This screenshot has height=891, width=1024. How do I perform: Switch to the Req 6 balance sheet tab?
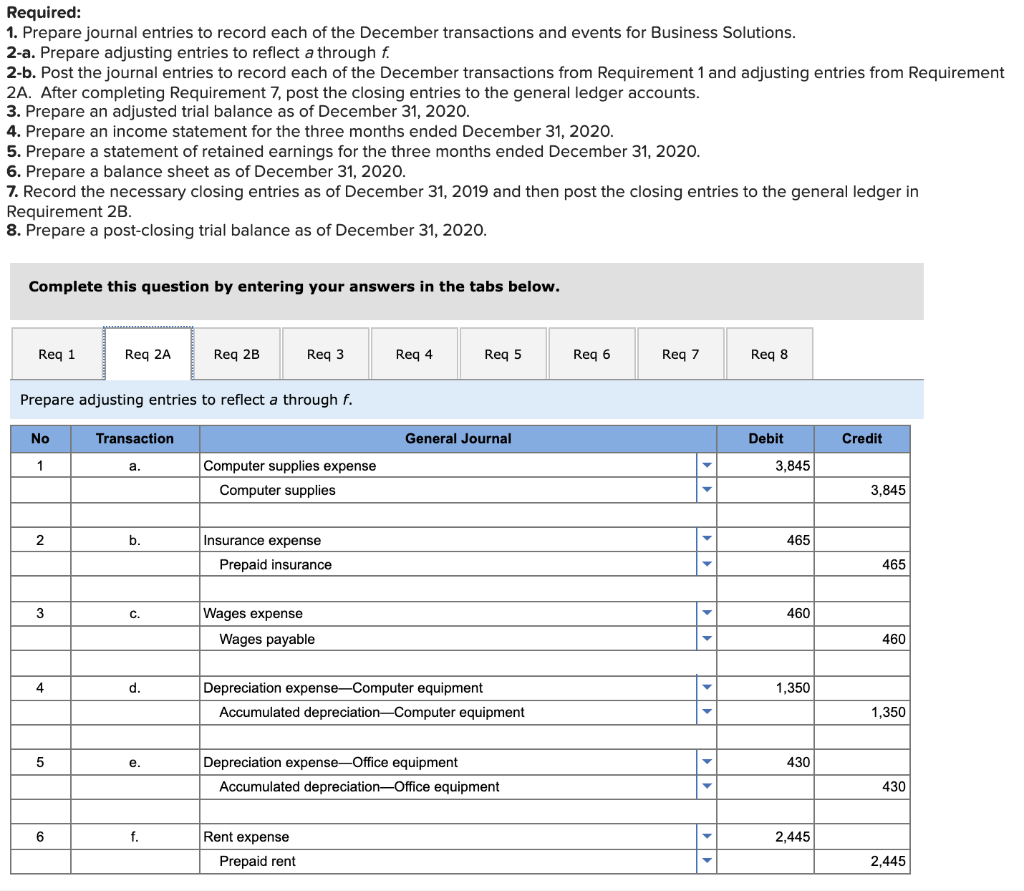591,353
